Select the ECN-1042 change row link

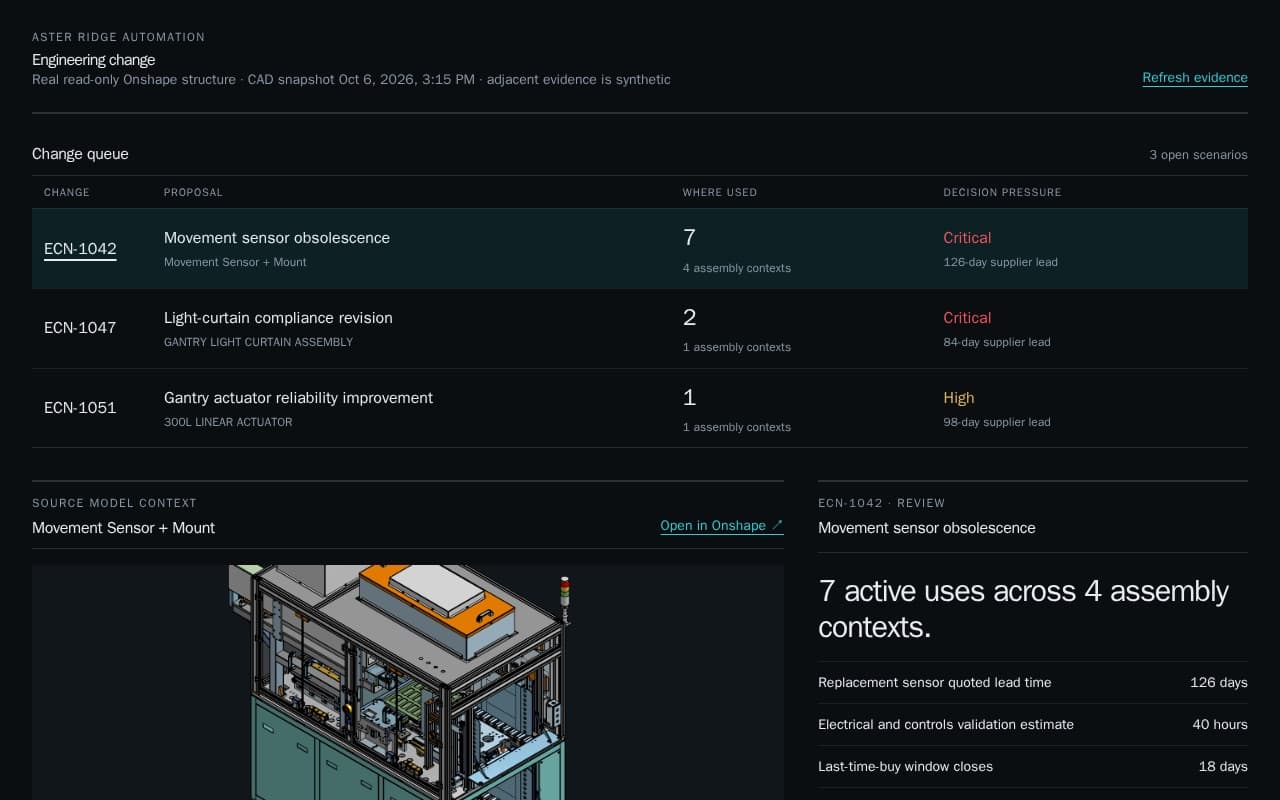(x=80, y=249)
